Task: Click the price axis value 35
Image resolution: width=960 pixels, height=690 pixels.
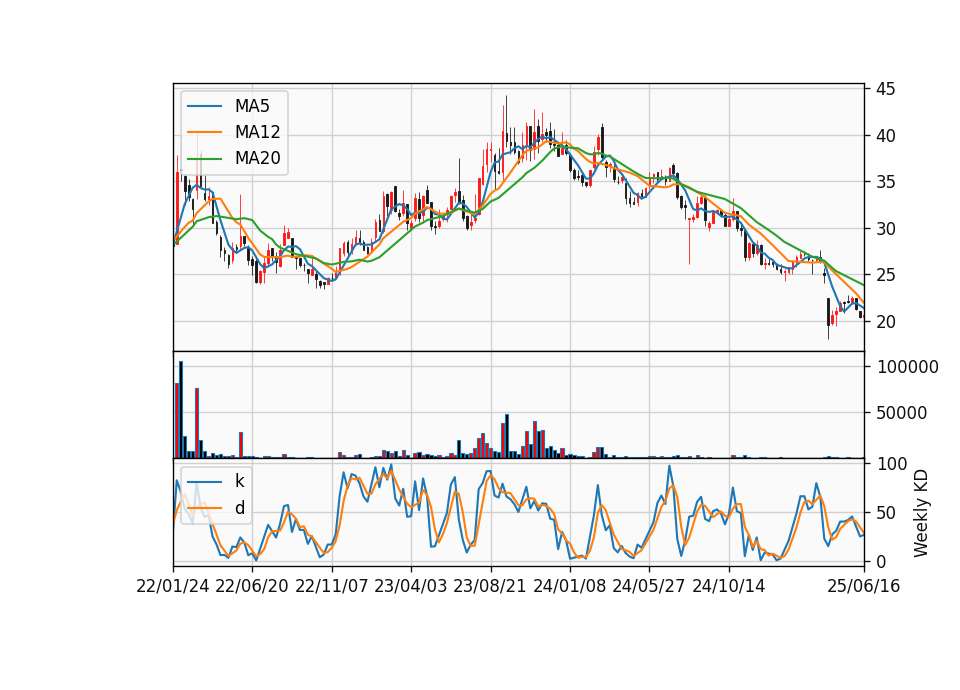Action: [885, 182]
